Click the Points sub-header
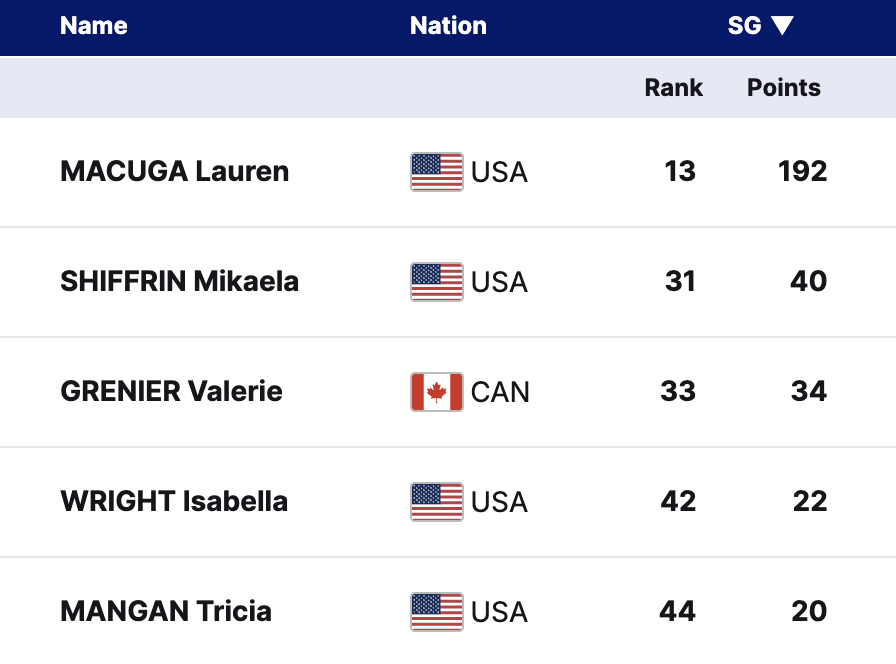 pos(783,88)
